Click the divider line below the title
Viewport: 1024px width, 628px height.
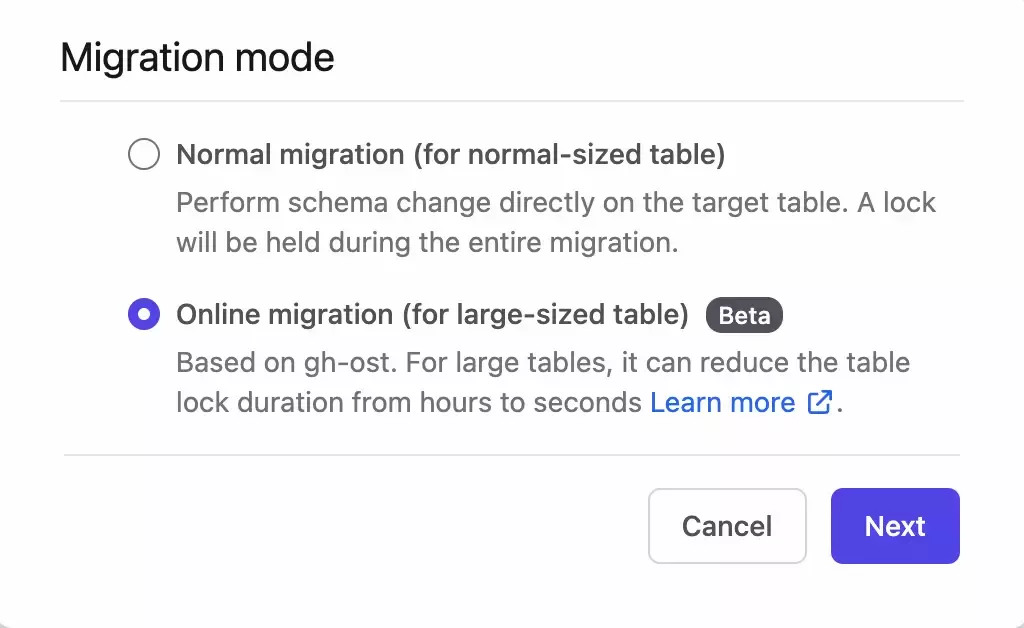tap(512, 101)
